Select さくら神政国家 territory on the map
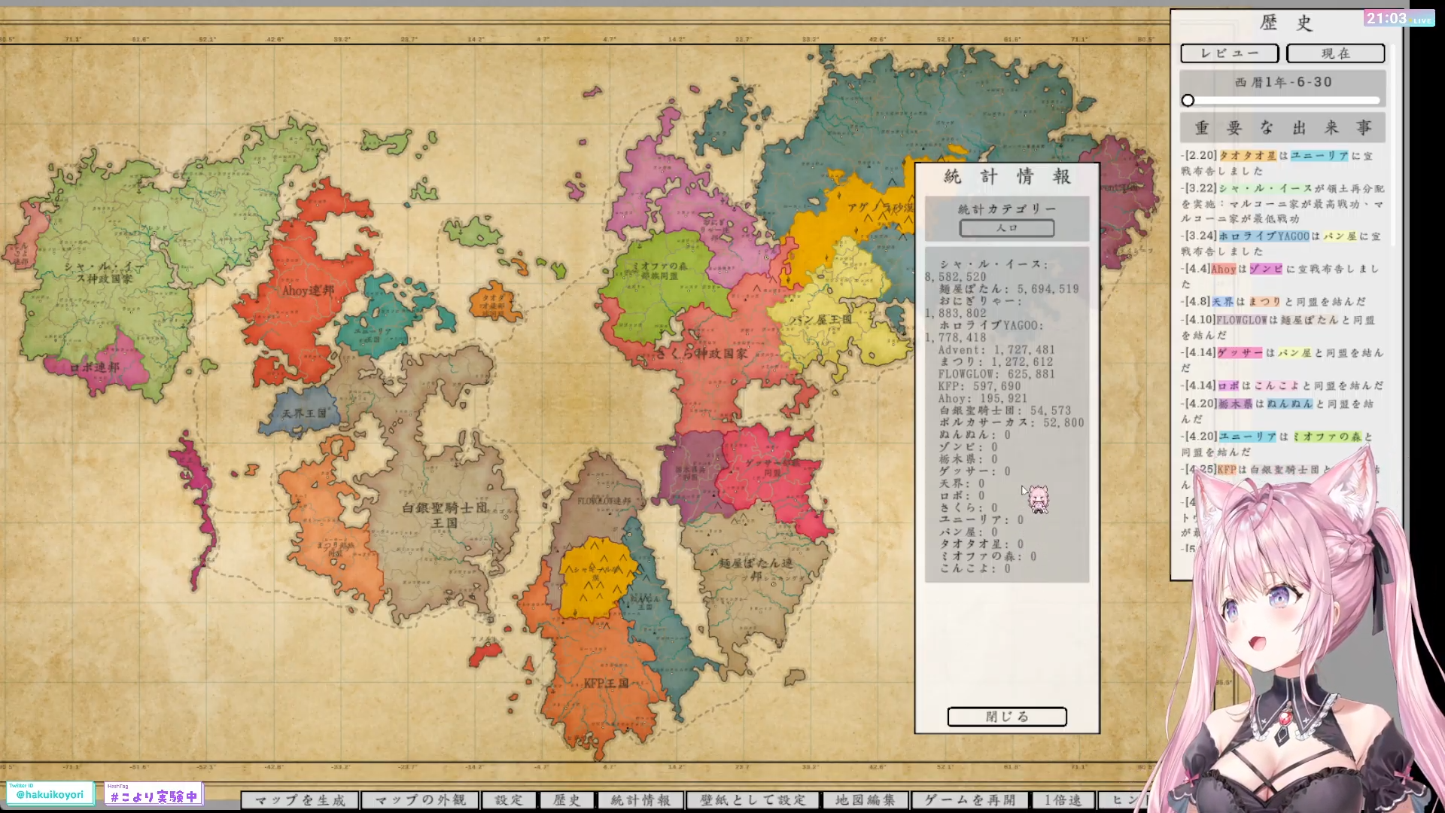The width and height of the screenshot is (1445, 813). 702,353
